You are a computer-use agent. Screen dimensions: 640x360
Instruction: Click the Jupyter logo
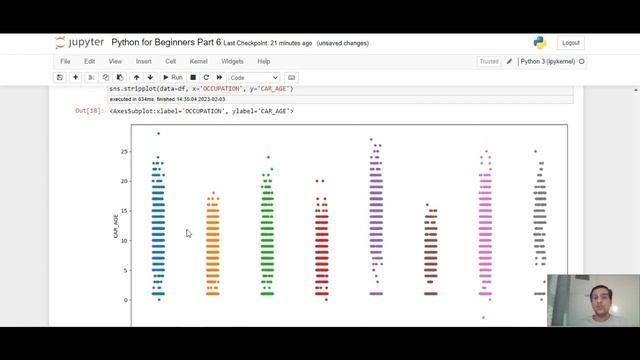click(x=80, y=42)
